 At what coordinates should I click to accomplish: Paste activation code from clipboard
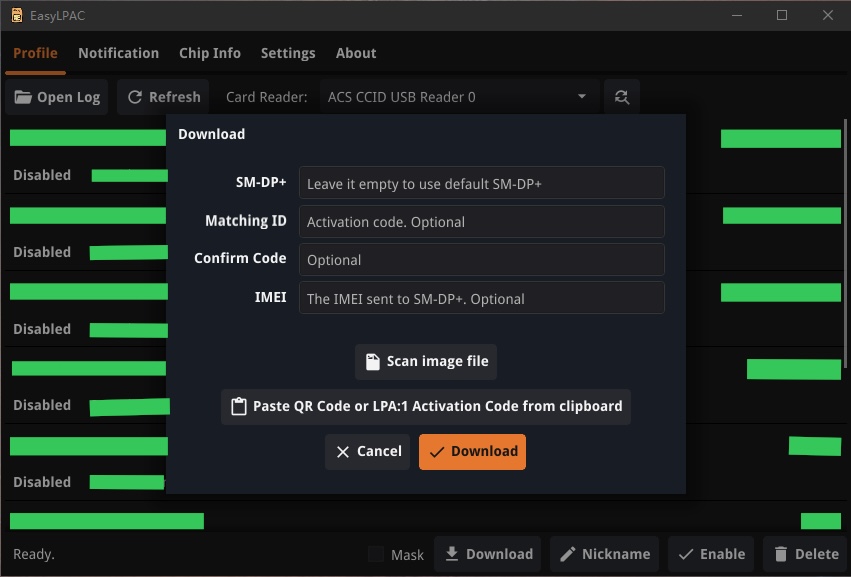426,406
